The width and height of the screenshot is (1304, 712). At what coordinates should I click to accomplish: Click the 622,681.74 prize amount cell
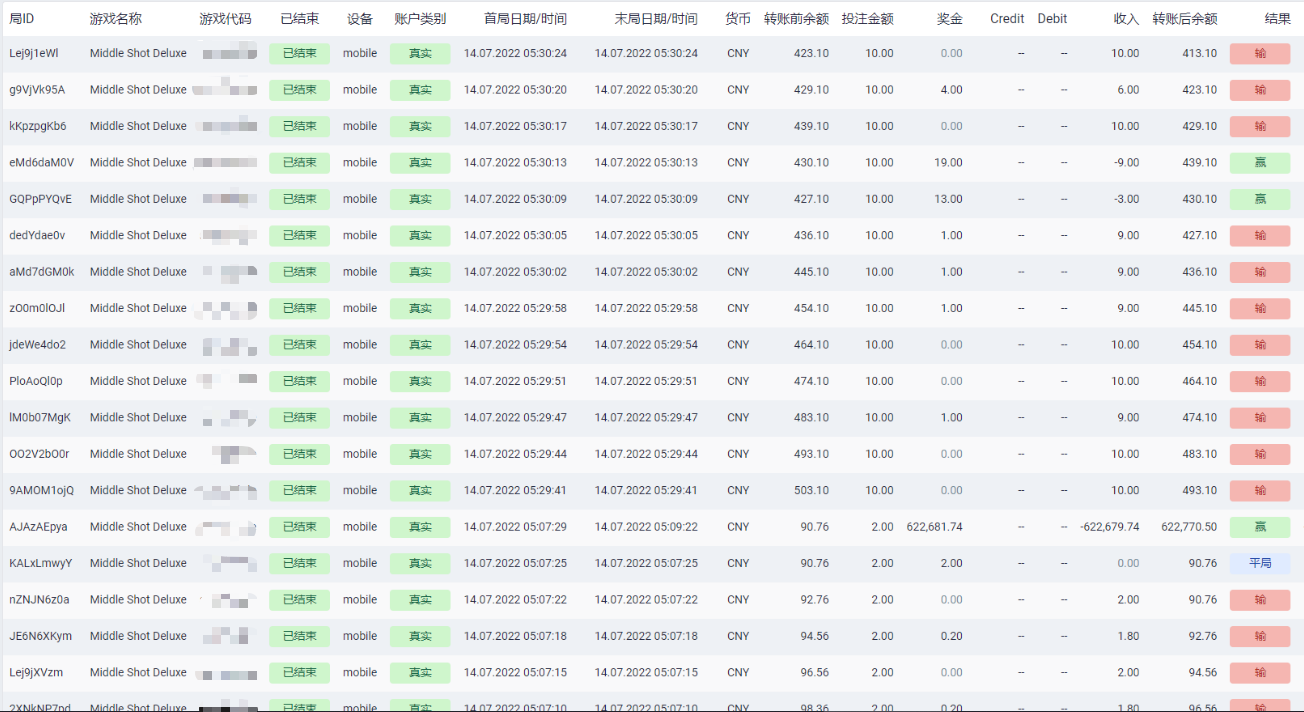click(x=934, y=527)
